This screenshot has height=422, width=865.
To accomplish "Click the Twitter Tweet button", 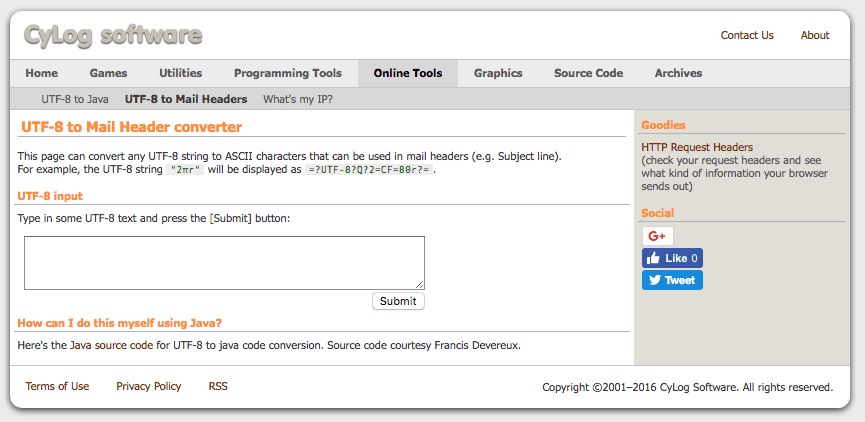I will pyautogui.click(x=672, y=280).
